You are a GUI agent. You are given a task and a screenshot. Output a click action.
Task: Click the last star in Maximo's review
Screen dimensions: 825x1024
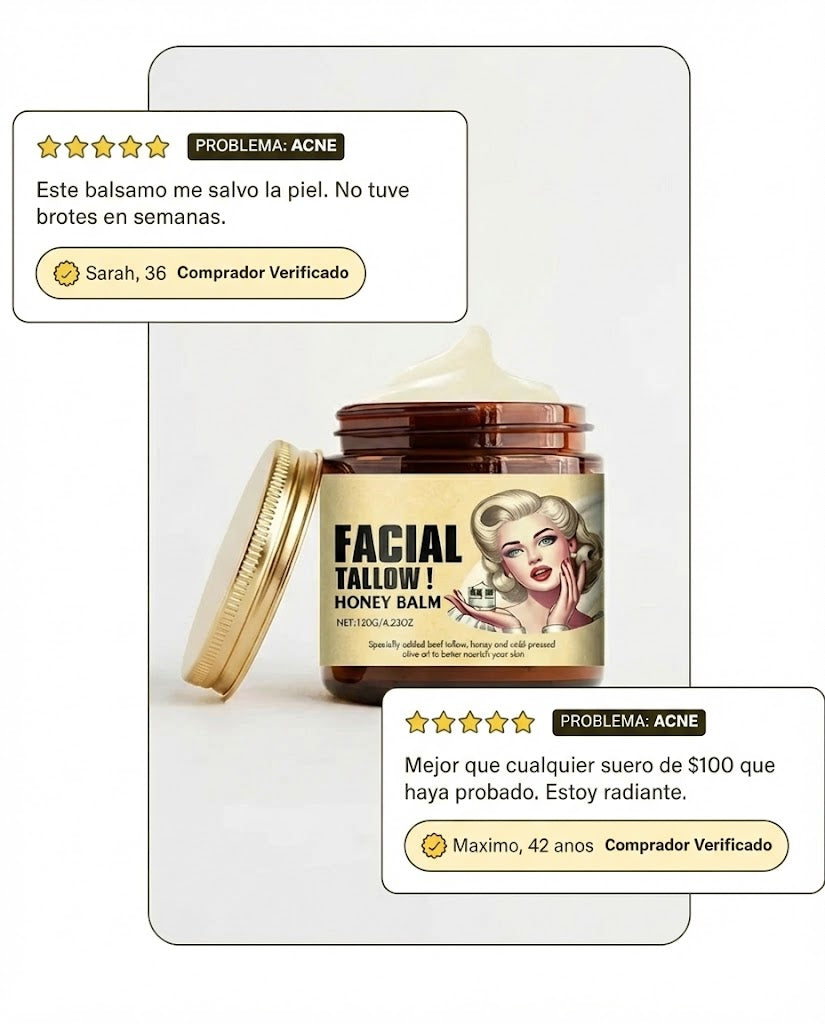click(x=523, y=722)
